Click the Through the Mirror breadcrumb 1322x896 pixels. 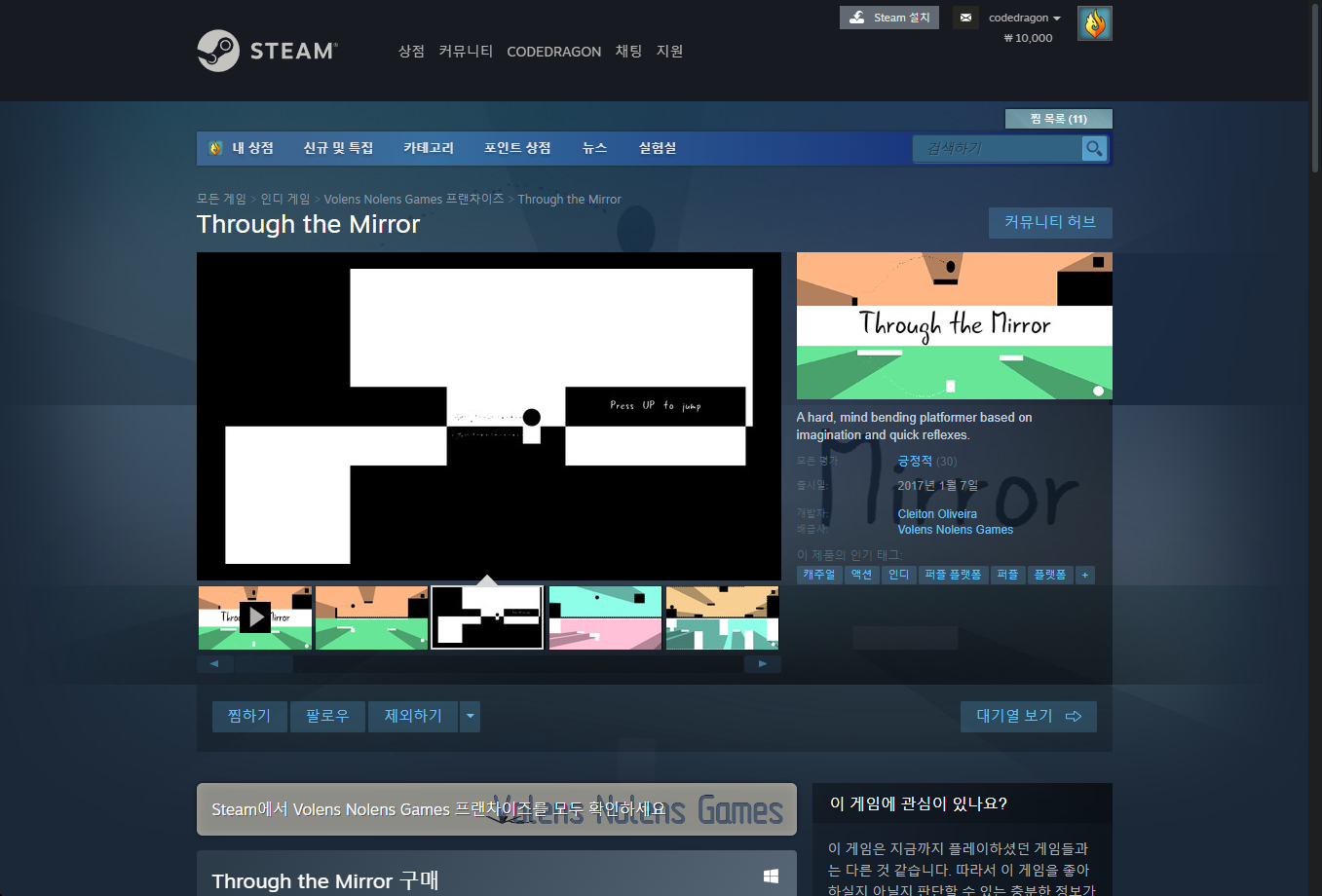(x=569, y=200)
